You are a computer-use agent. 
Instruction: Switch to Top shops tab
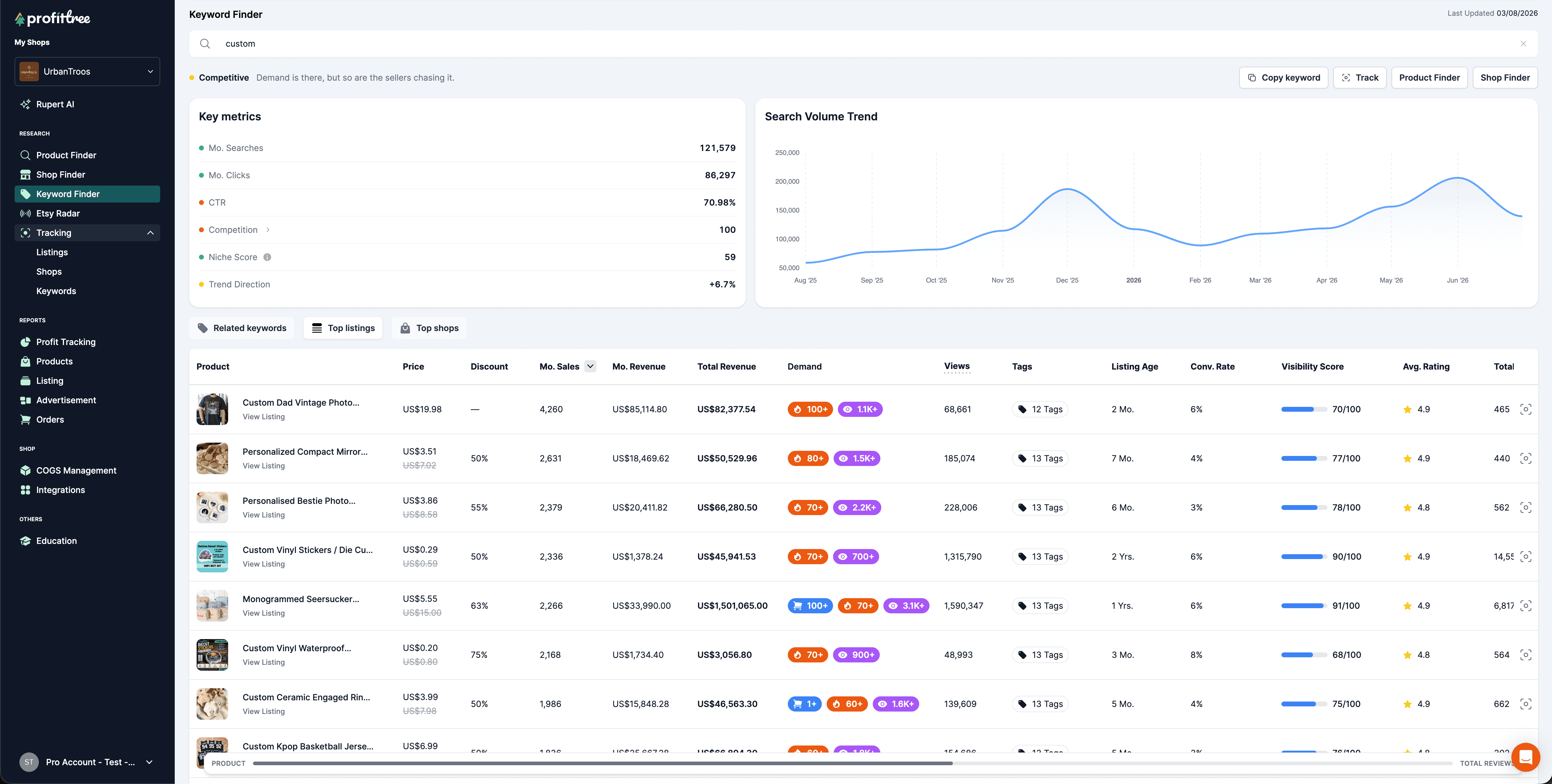click(429, 328)
